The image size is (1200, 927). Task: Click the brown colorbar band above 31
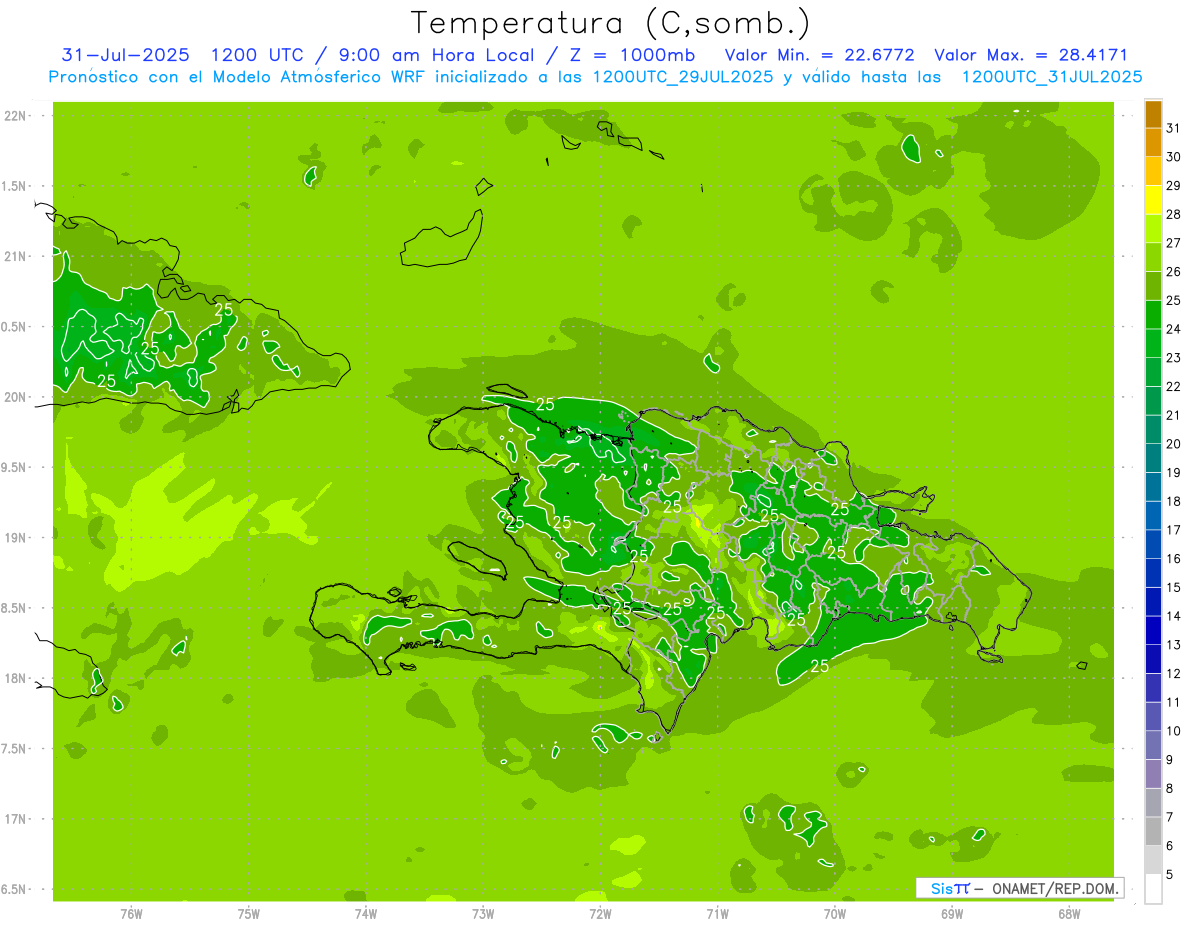point(1153,113)
